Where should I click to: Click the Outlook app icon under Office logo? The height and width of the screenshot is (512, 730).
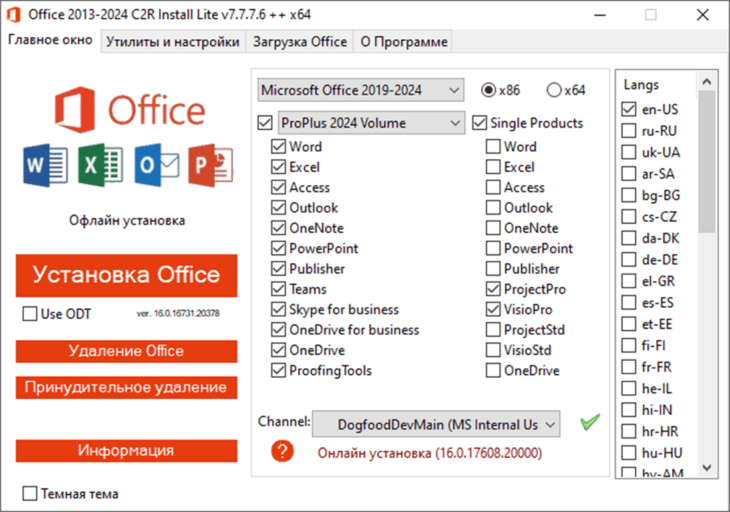[157, 165]
